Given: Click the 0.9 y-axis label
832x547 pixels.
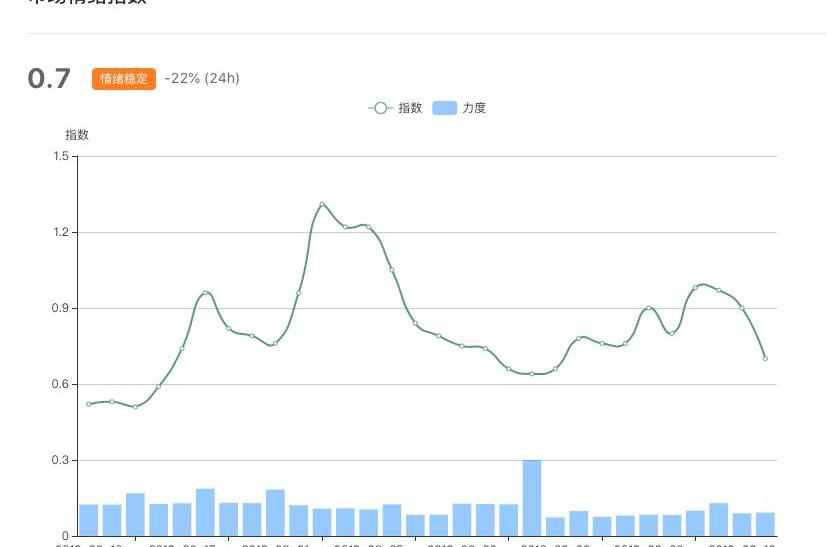Looking at the screenshot, I should pyautogui.click(x=62, y=308).
